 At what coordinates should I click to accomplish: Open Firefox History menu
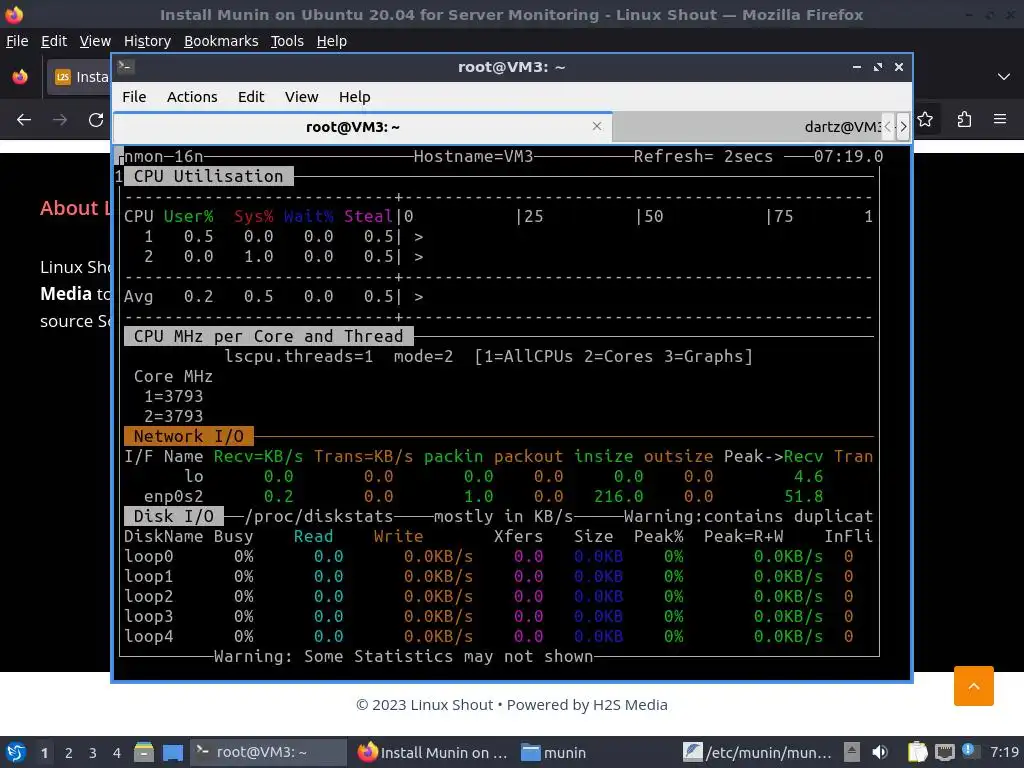(147, 41)
